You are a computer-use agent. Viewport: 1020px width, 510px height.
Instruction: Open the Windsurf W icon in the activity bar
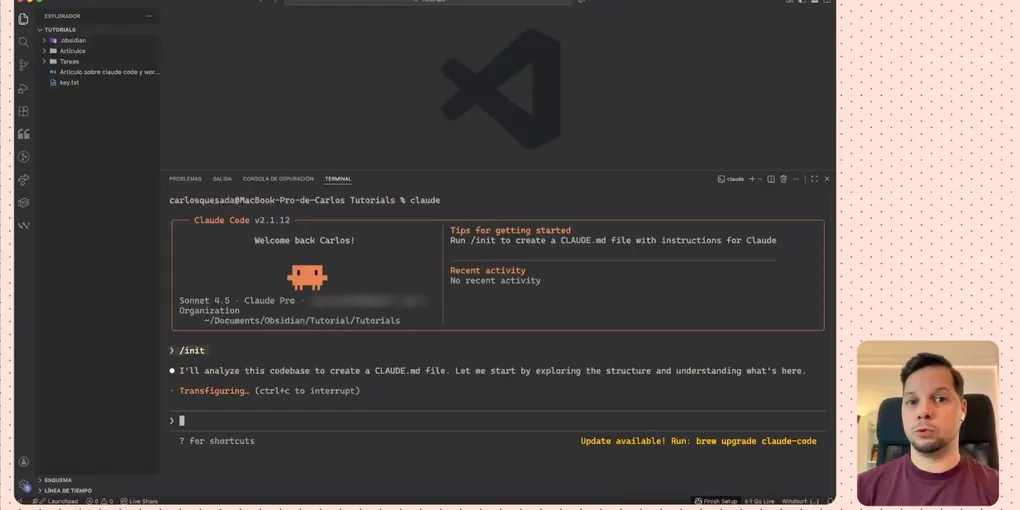click(23, 226)
